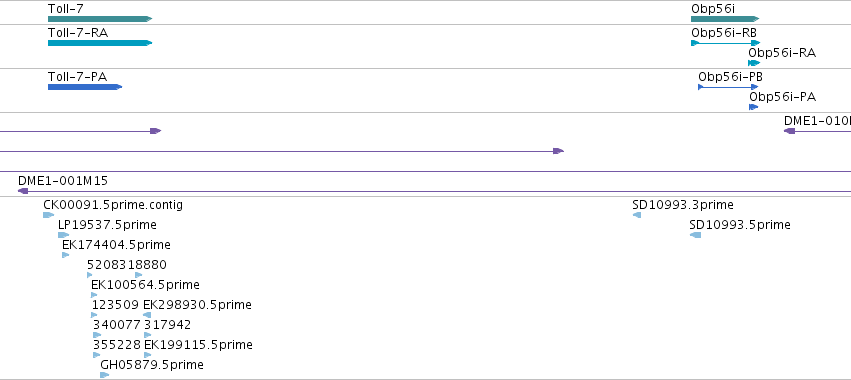Image resolution: width=851 pixels, height=380 pixels.
Task: Select the EK174404.5prime EST arrow
Action: click(66, 255)
